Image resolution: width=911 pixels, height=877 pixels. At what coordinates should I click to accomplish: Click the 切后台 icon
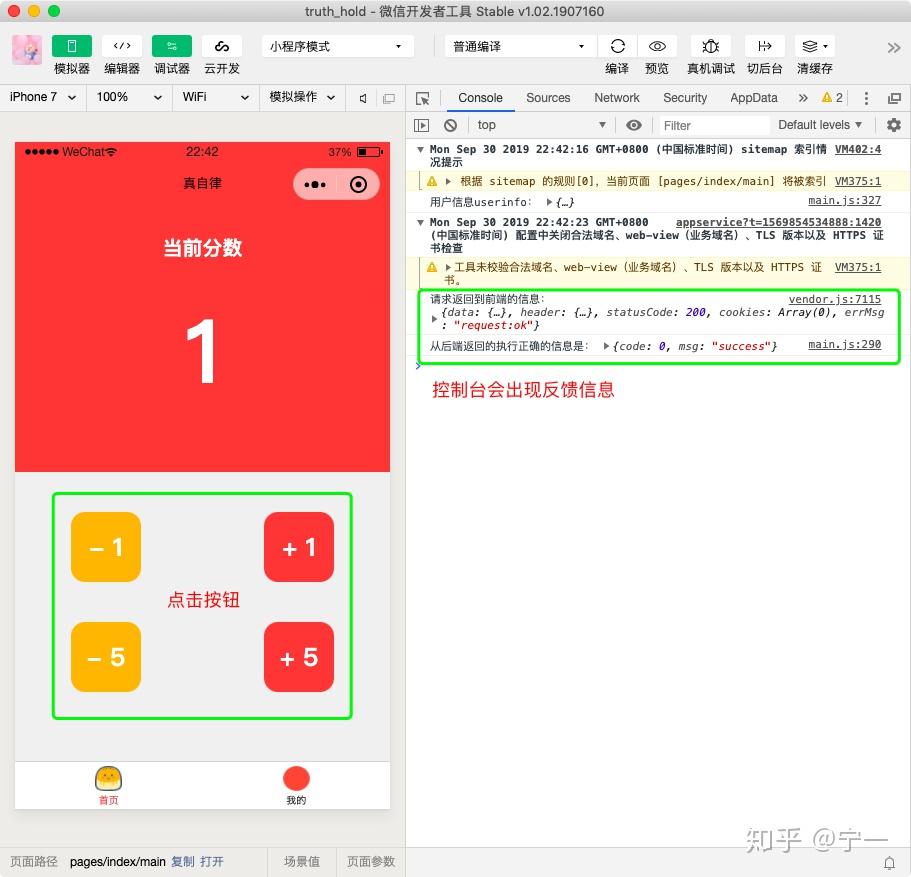coord(764,45)
